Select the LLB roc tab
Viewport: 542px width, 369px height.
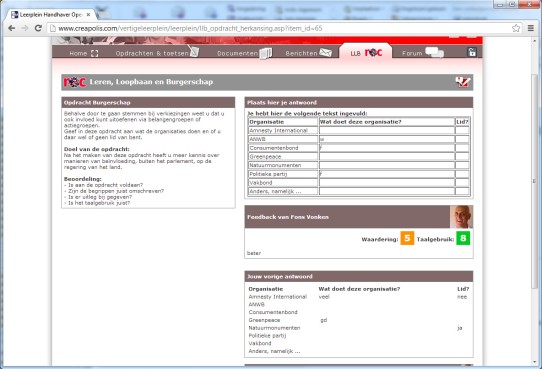[x=366, y=52]
